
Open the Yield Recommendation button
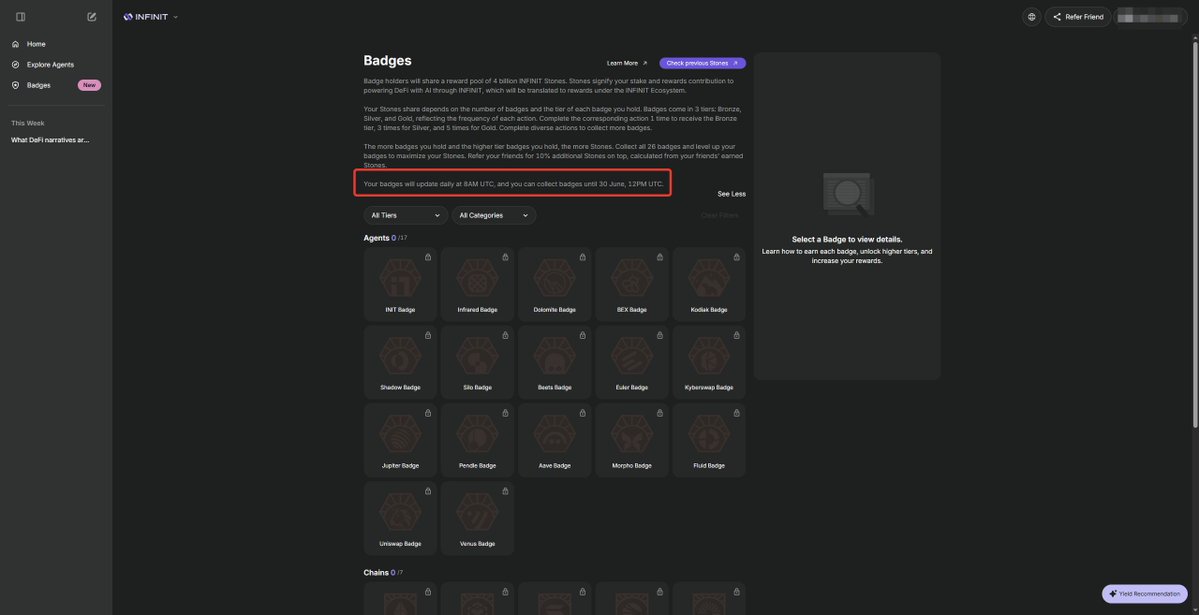1145,594
